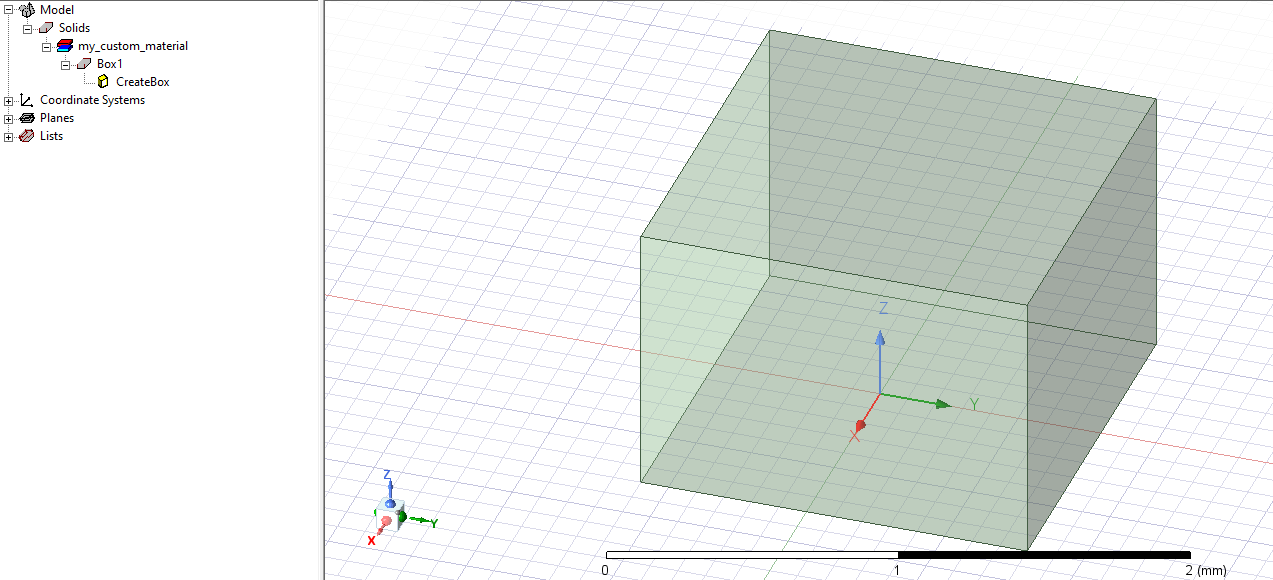Select the my_custom_material label in tree
This screenshot has width=1273, height=580.
[132, 46]
